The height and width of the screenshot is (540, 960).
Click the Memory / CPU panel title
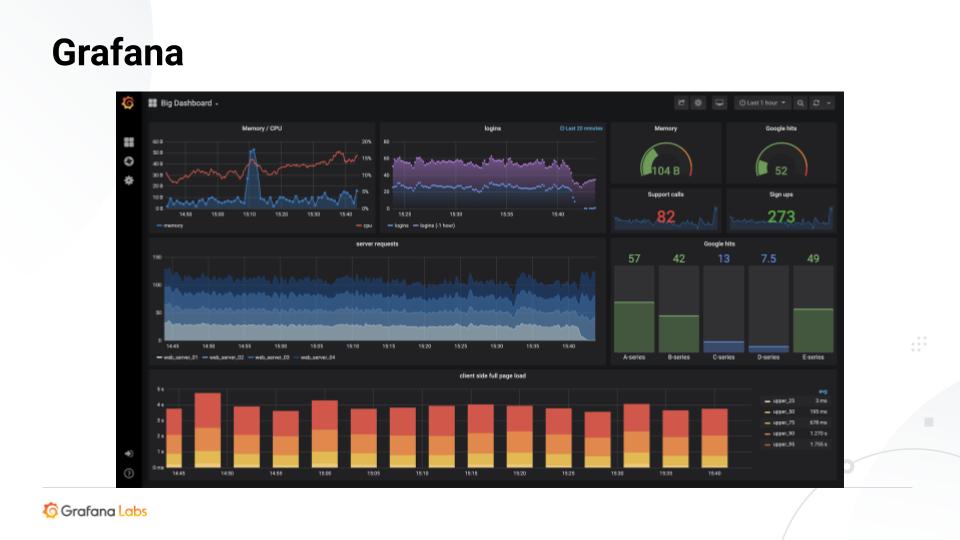[262, 129]
